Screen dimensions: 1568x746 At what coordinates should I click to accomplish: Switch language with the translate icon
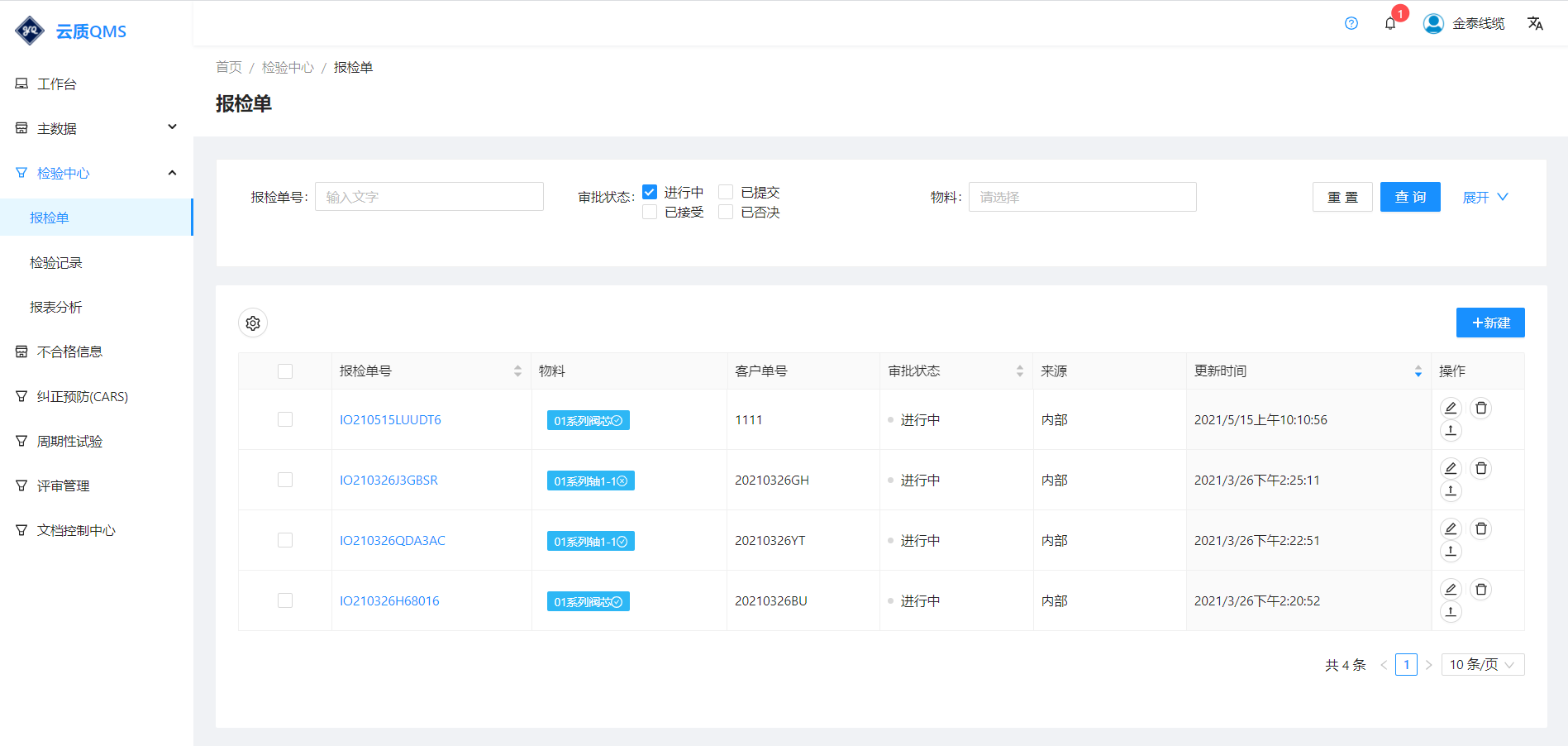[x=1535, y=23]
